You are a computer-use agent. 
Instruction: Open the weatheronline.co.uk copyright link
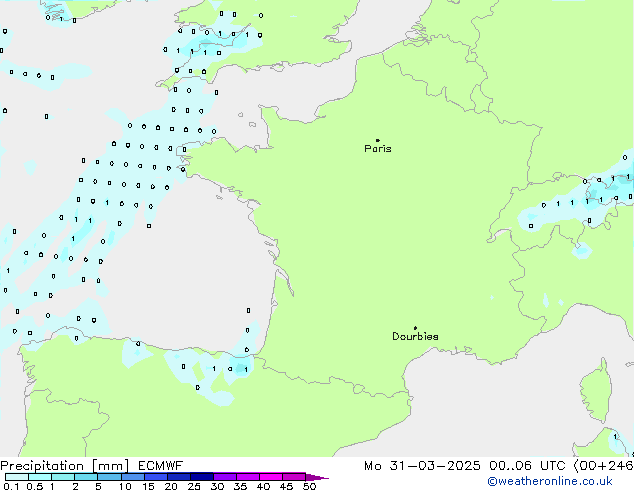[x=550, y=481]
